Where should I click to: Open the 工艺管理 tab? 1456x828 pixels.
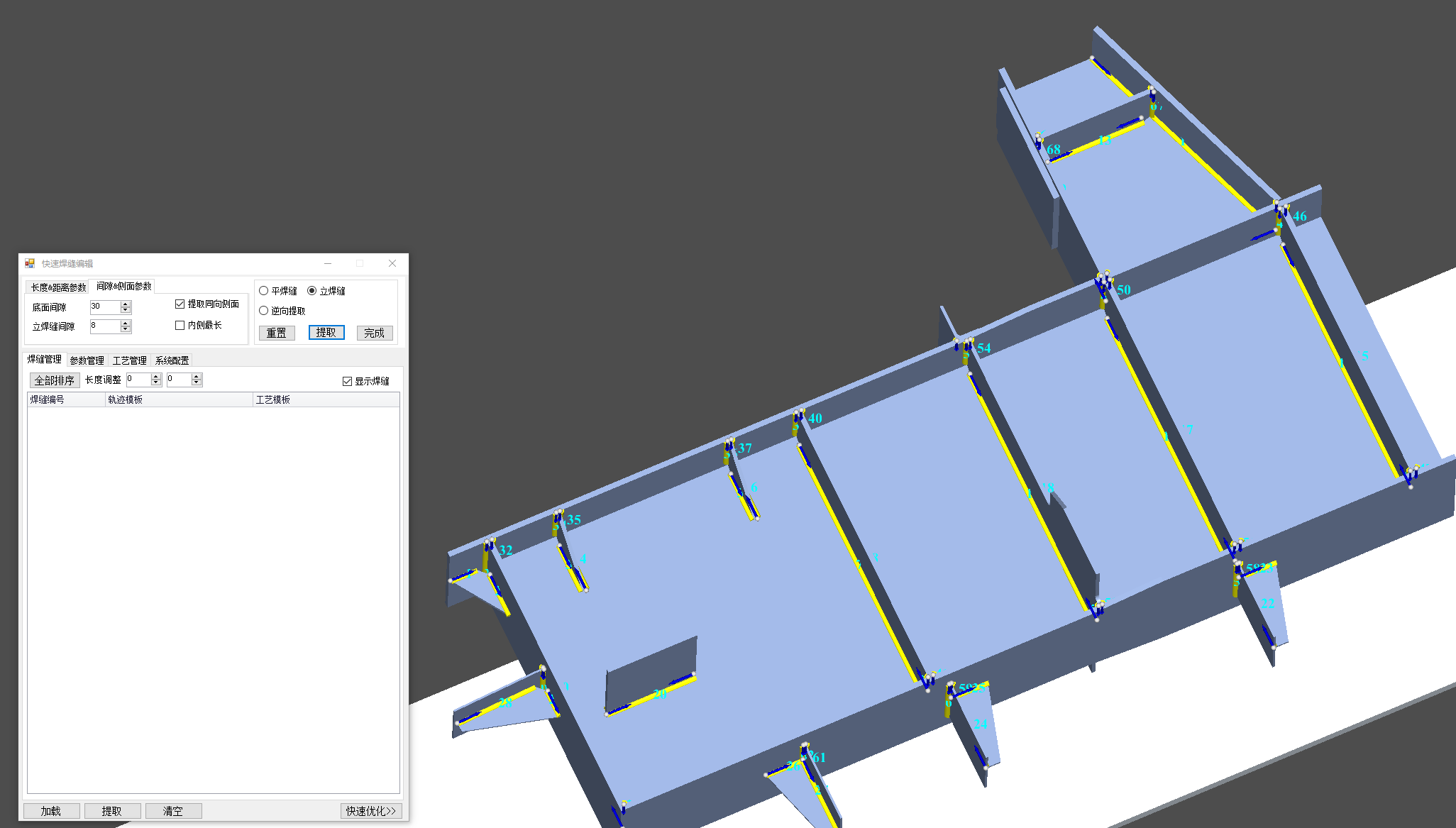coord(129,360)
